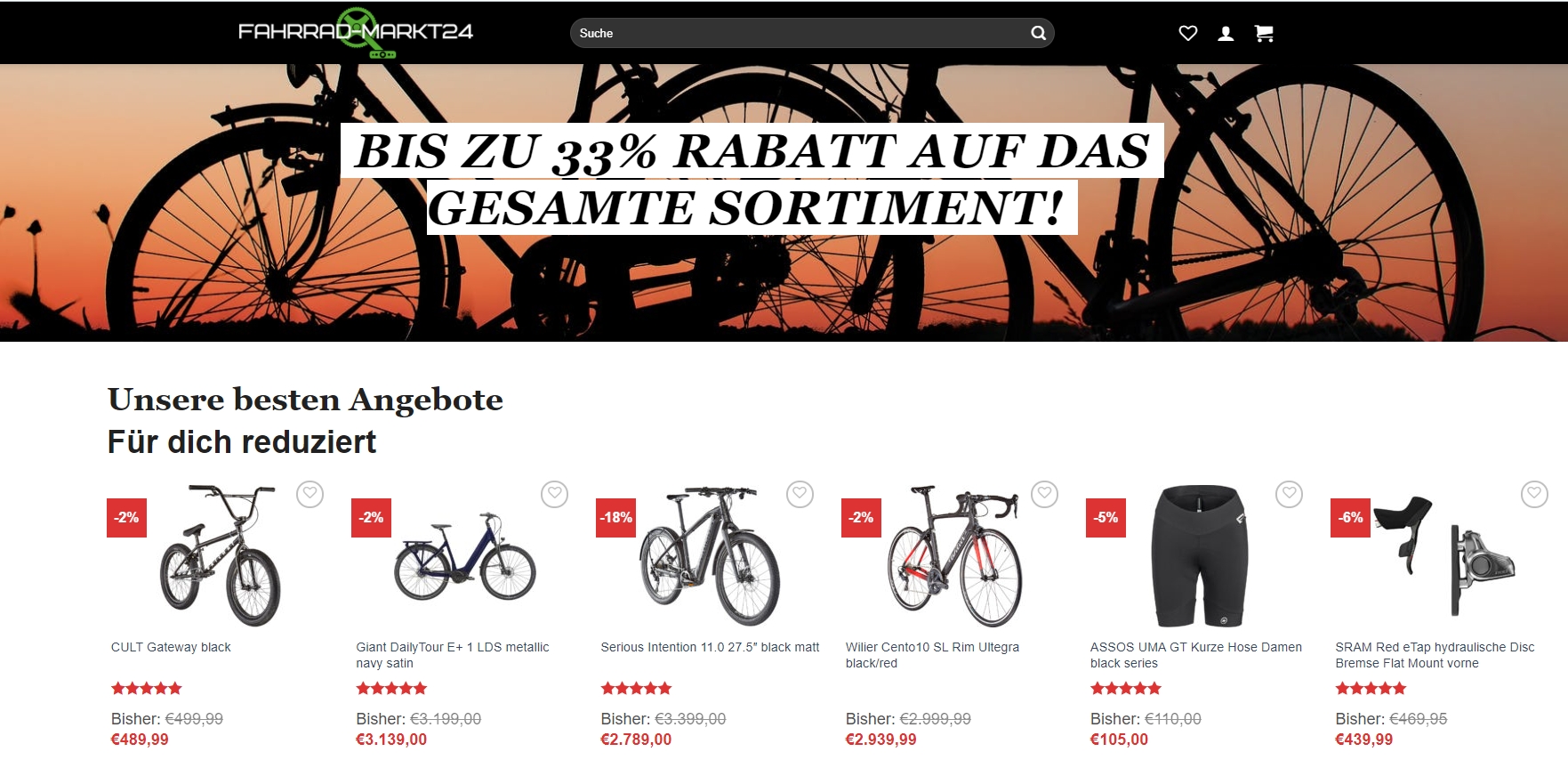Click the 33% Rabatt banner headline

pos(752,179)
